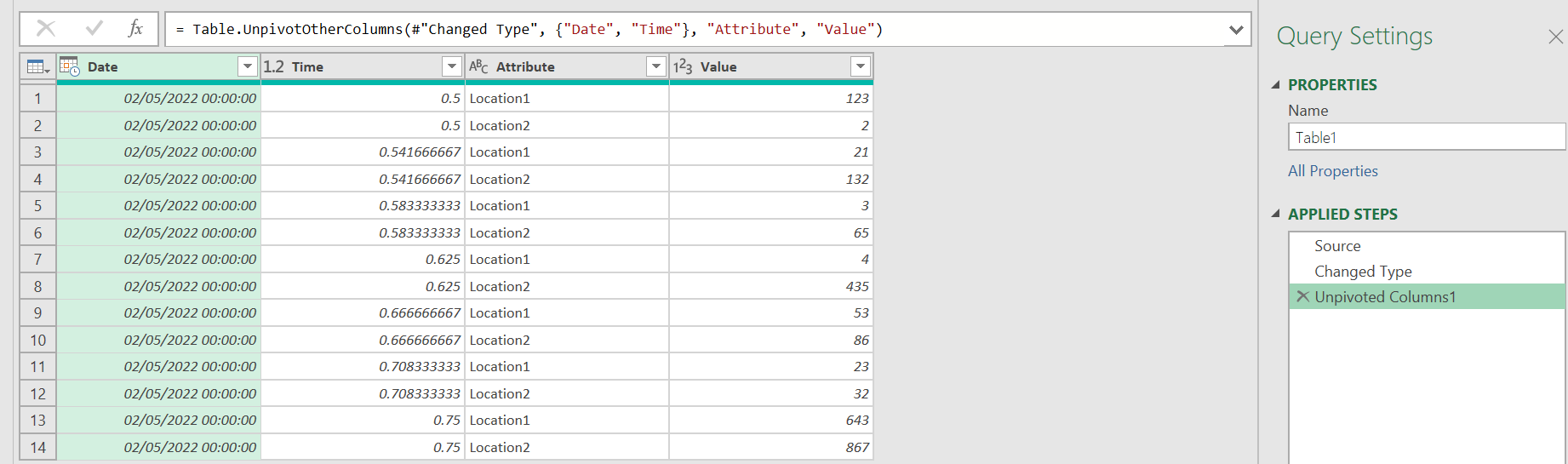The height and width of the screenshot is (464, 1568).
Task: Click the query Name field Table1
Action: [x=1427, y=137]
